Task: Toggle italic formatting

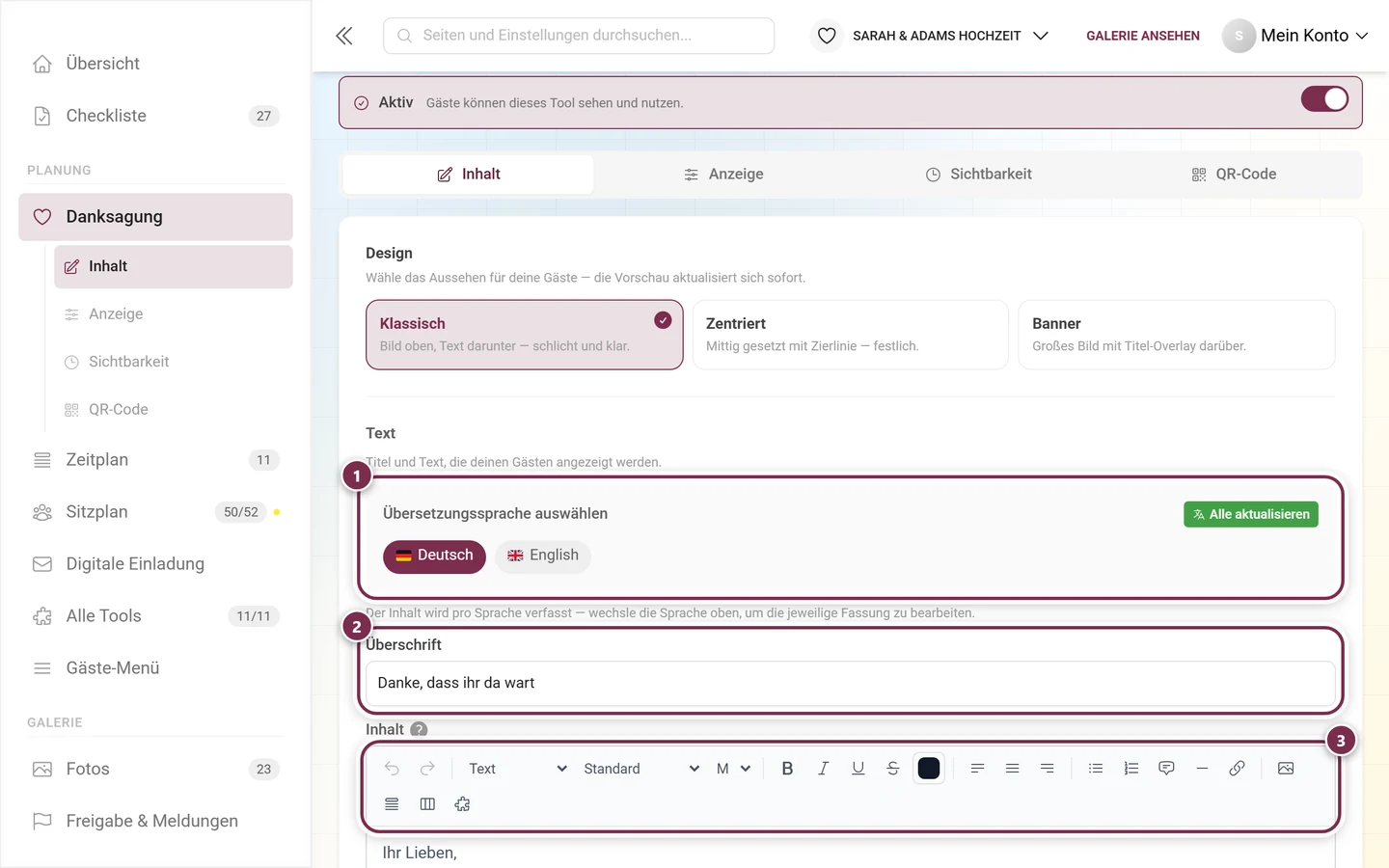Action: 823,769
